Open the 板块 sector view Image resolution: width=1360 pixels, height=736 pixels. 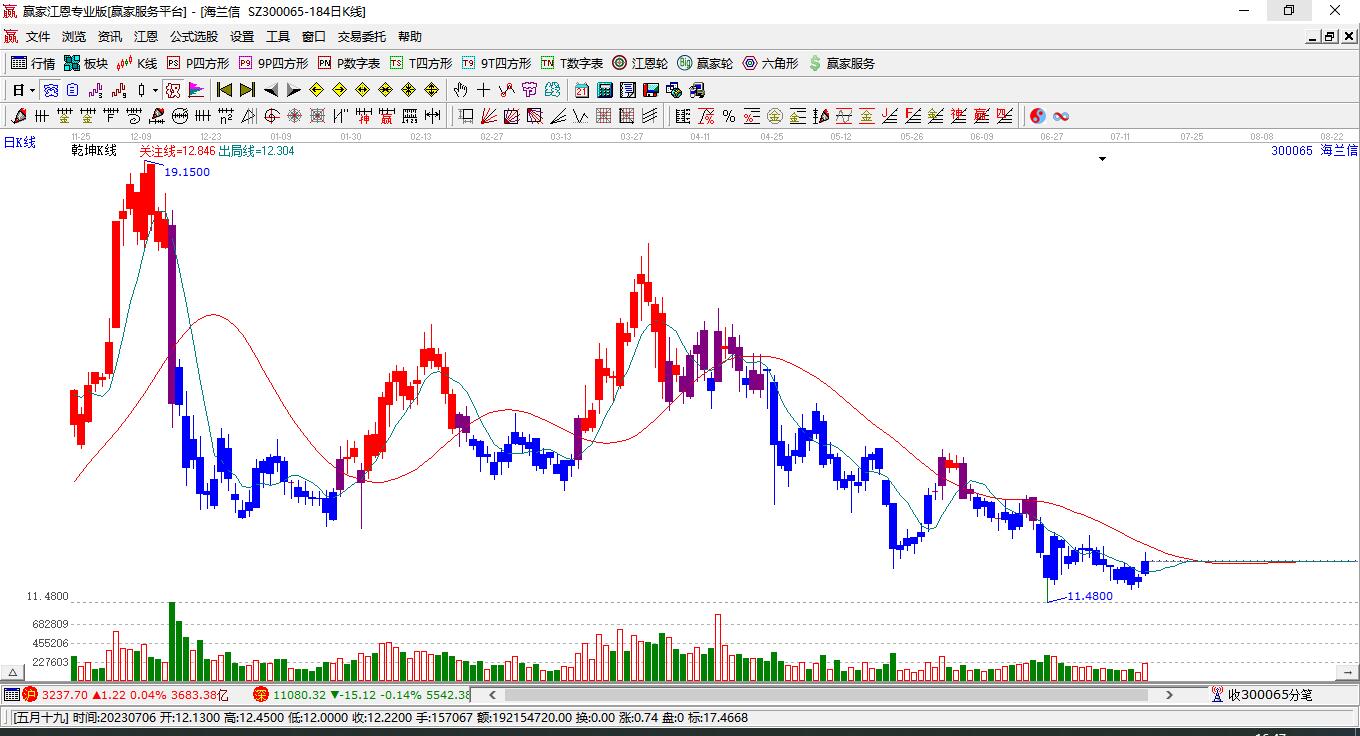tap(86, 63)
